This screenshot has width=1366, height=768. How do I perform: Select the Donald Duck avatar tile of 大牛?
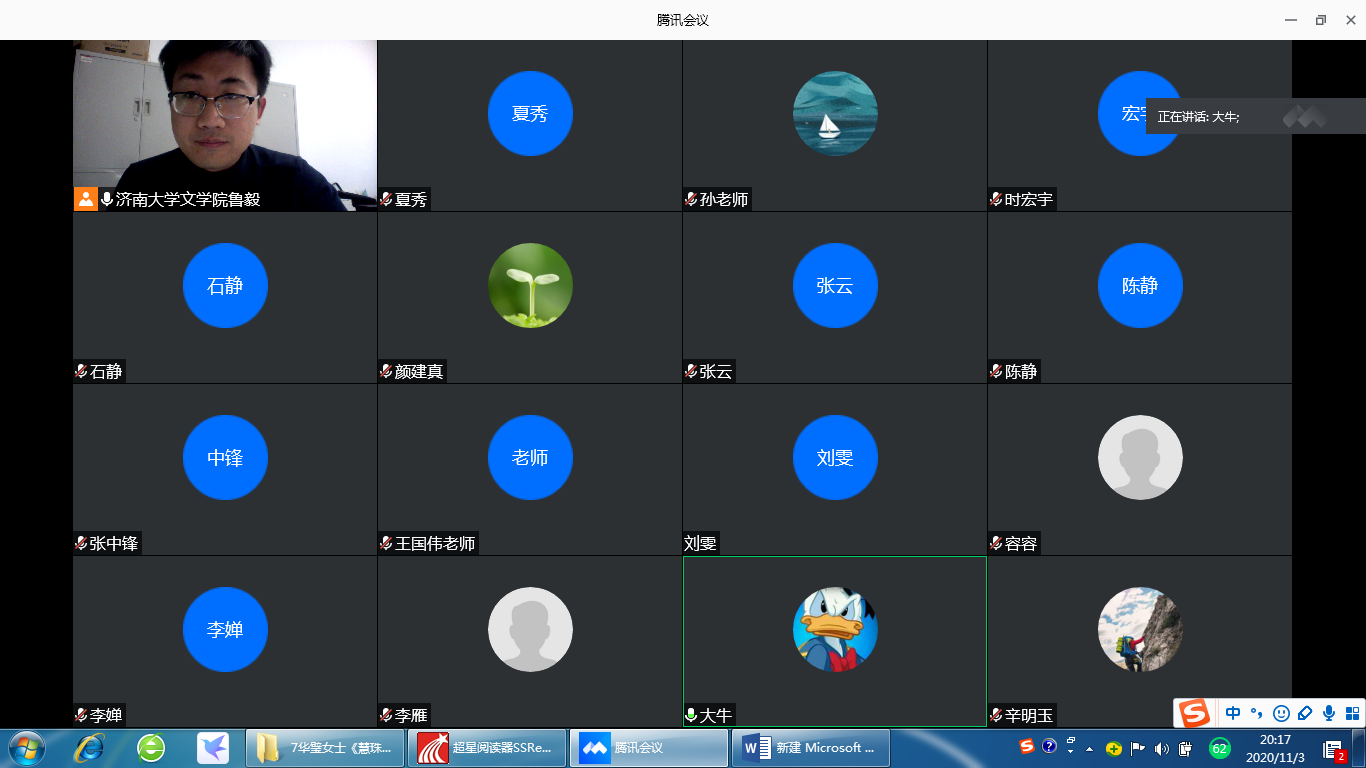click(x=835, y=629)
